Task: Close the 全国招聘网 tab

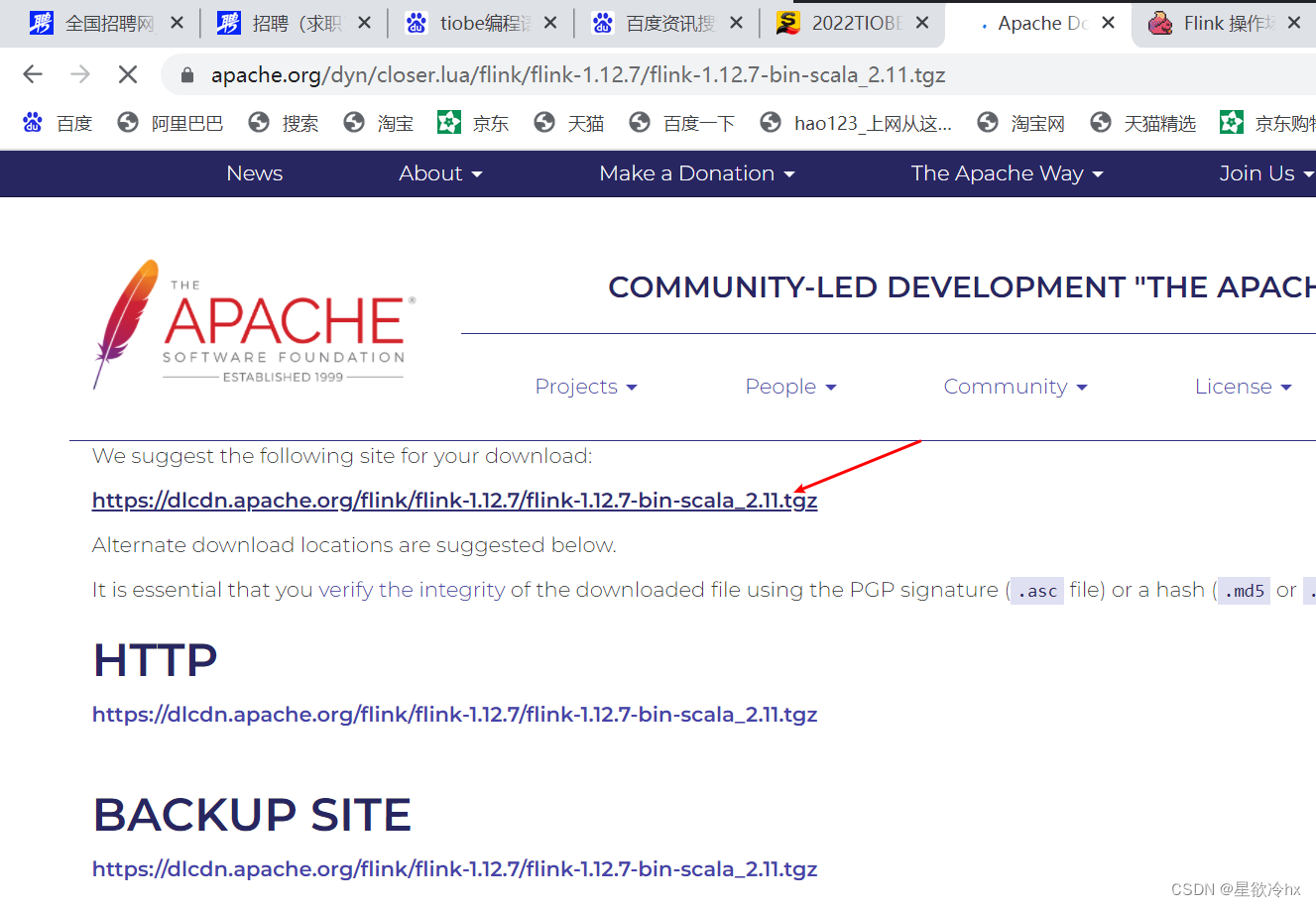Action: 177,23
